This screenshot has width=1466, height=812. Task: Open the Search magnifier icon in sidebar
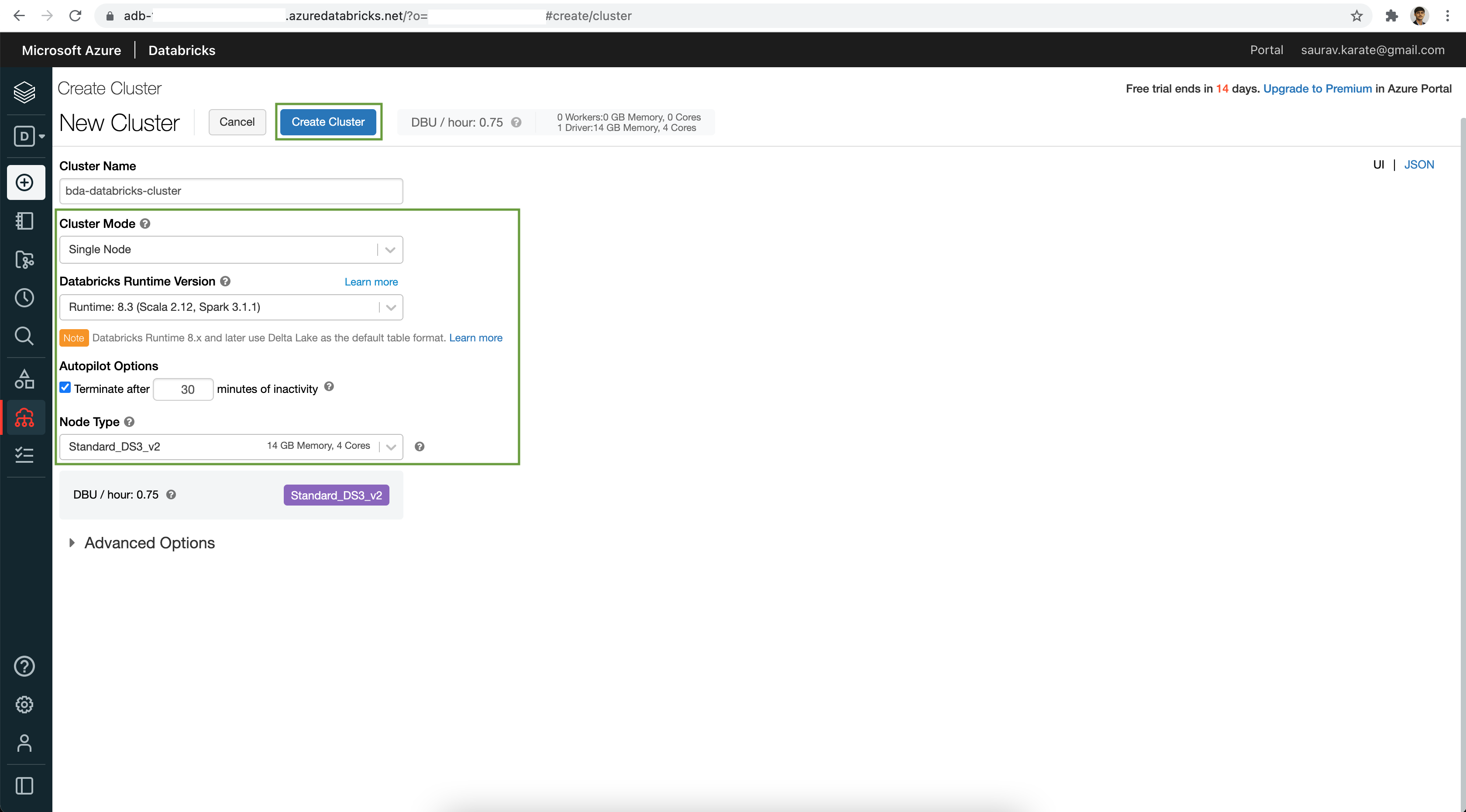(24, 336)
